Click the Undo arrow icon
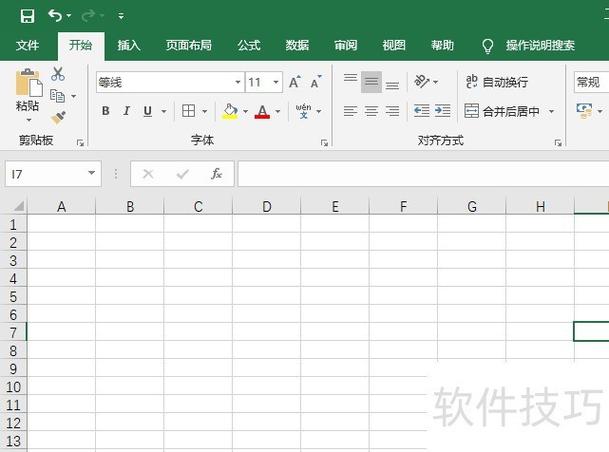Screen dimensions: 609x452 (x=54, y=16)
